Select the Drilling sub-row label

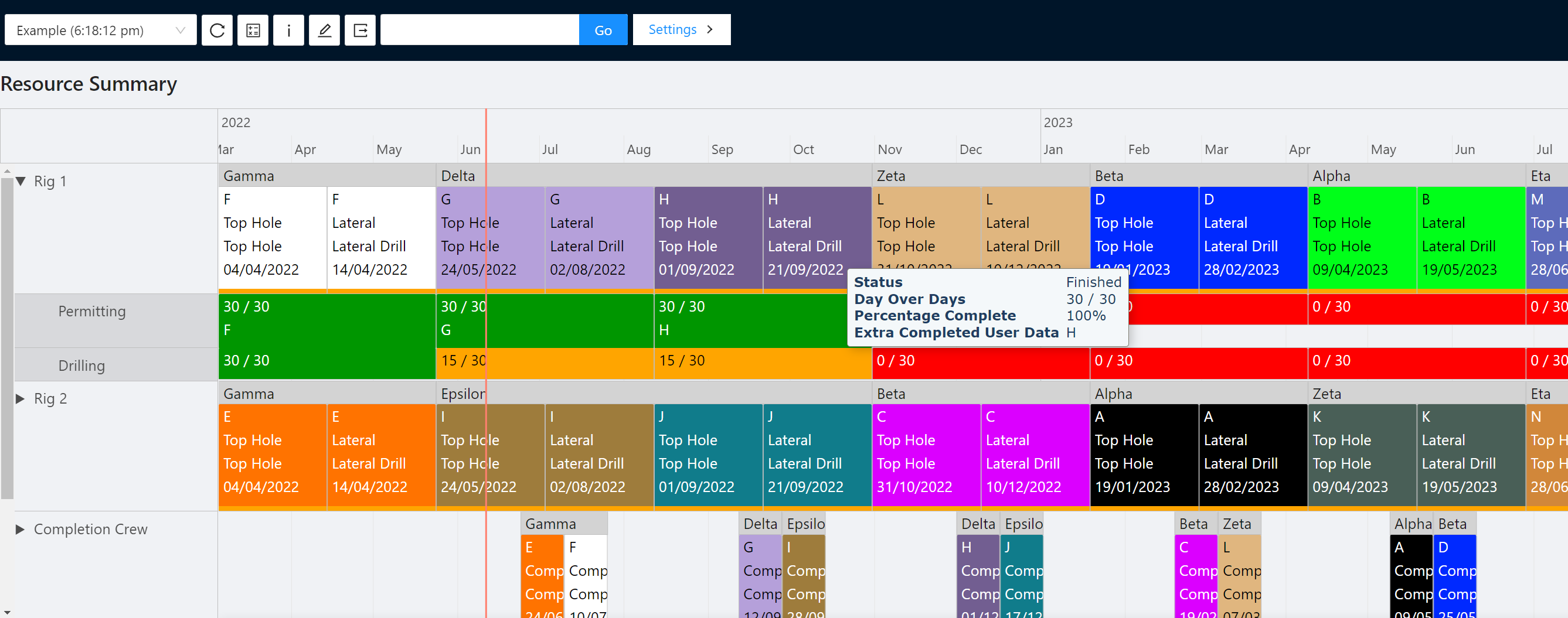[x=81, y=366]
